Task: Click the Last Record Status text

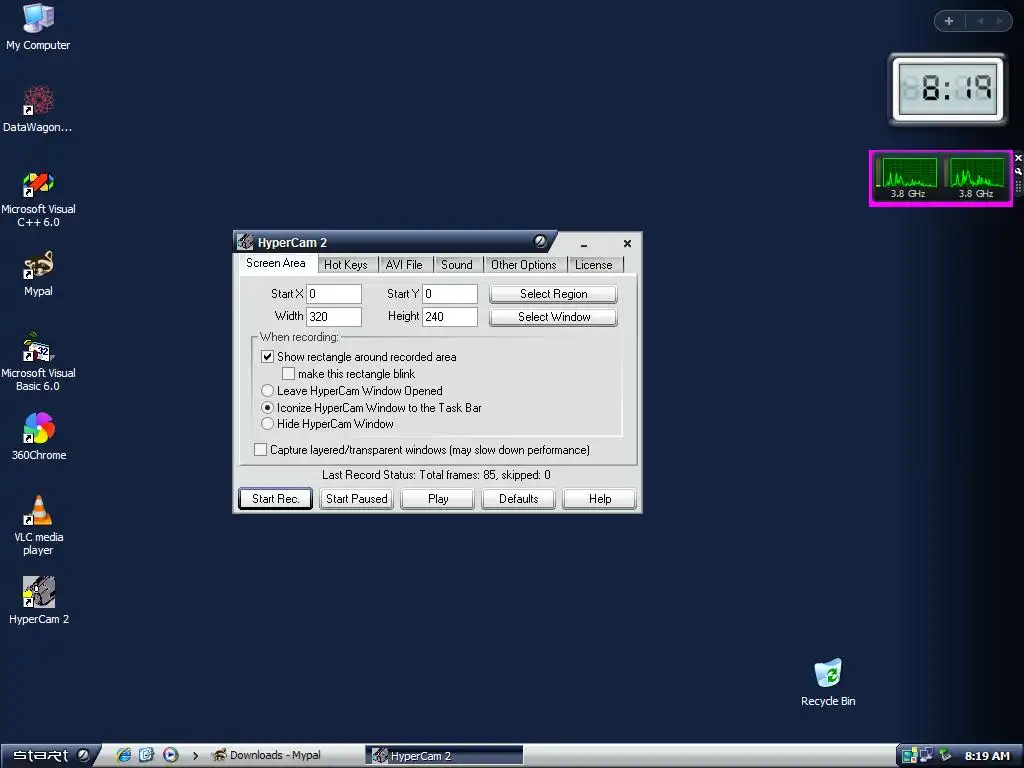Action: point(436,475)
